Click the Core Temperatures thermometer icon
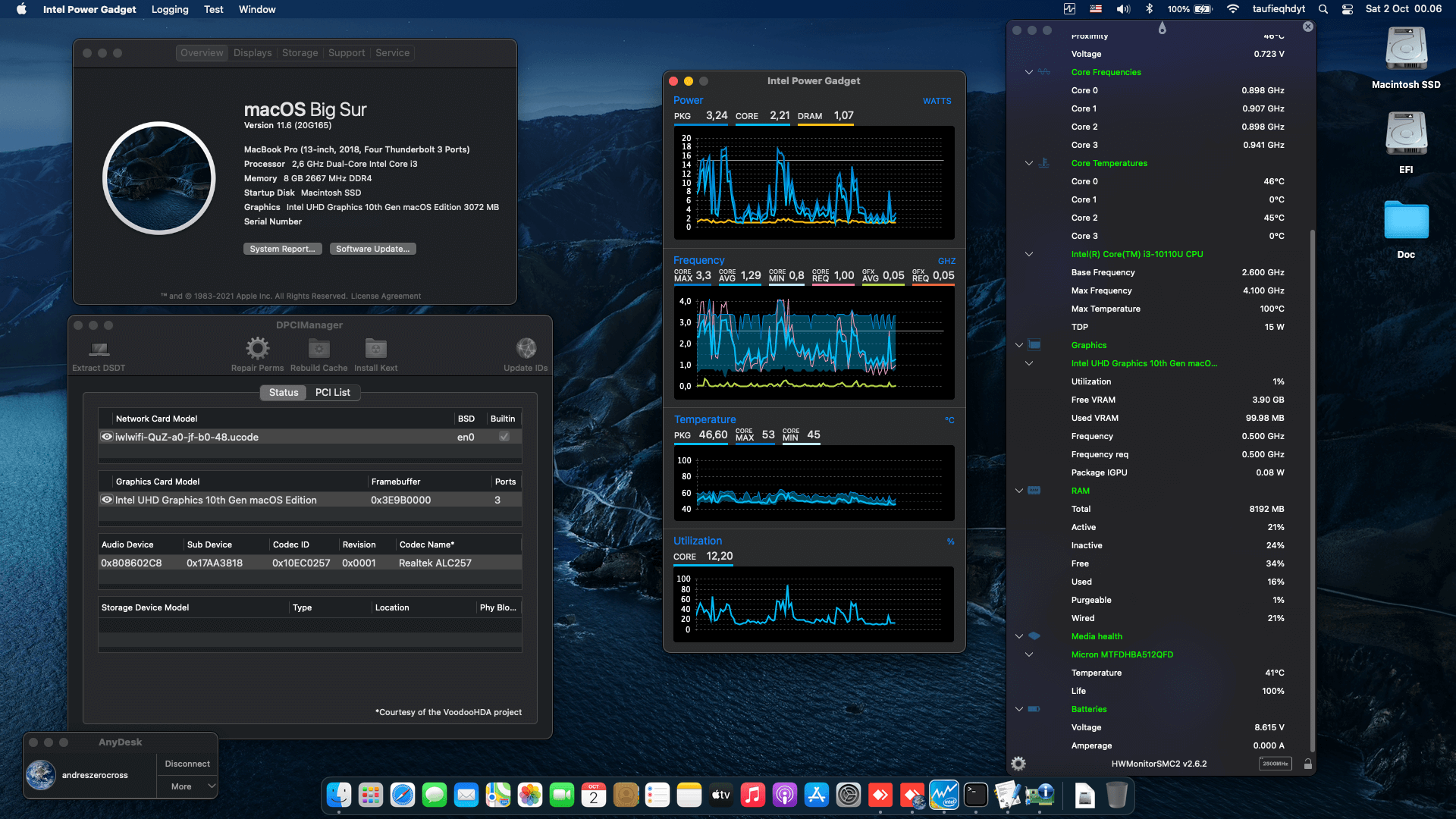 1044,163
